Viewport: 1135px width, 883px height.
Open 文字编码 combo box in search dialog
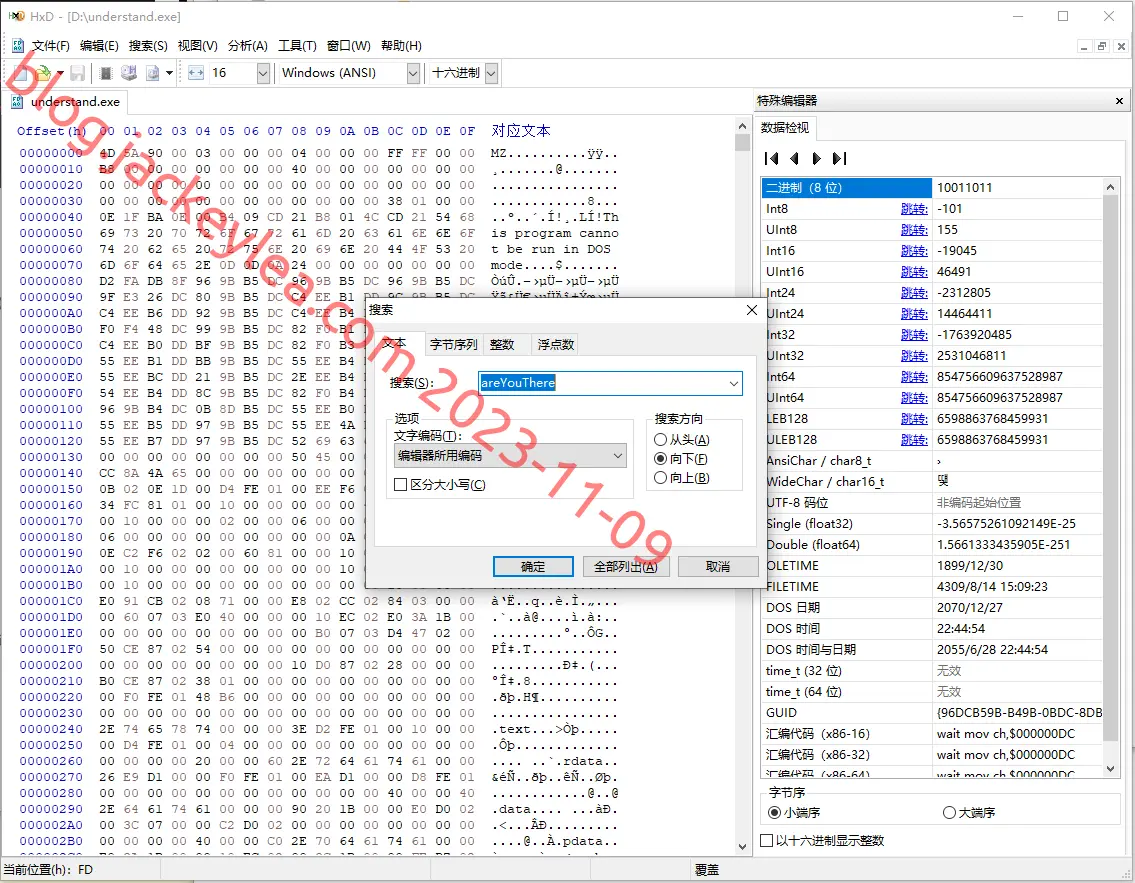click(510, 456)
